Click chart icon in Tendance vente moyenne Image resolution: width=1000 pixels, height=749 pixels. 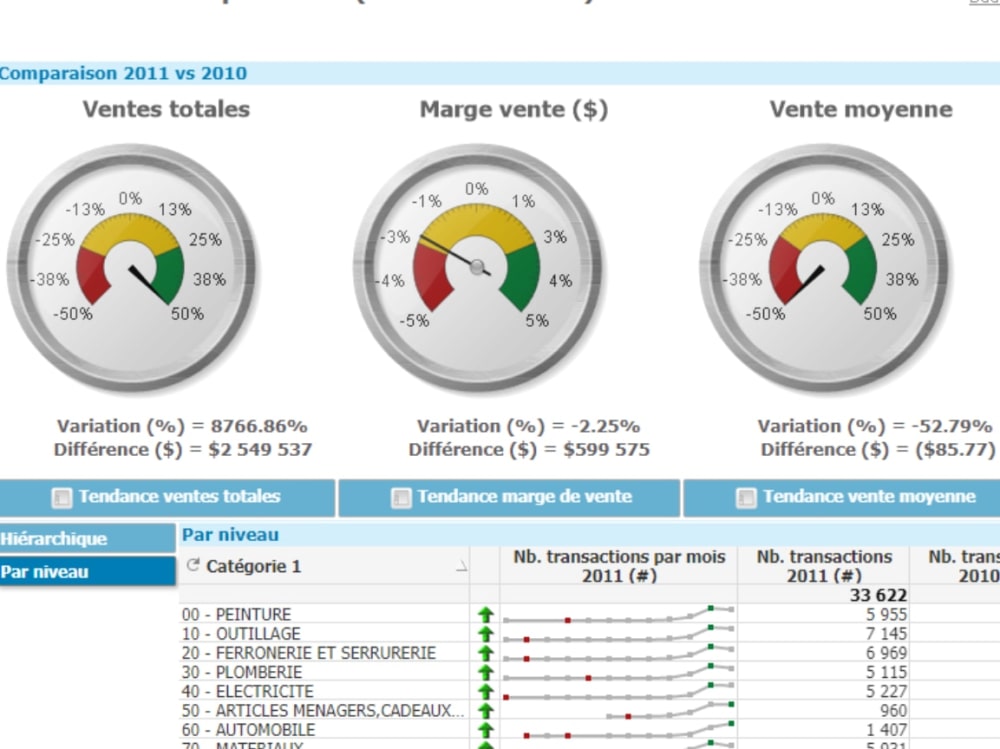[746, 498]
